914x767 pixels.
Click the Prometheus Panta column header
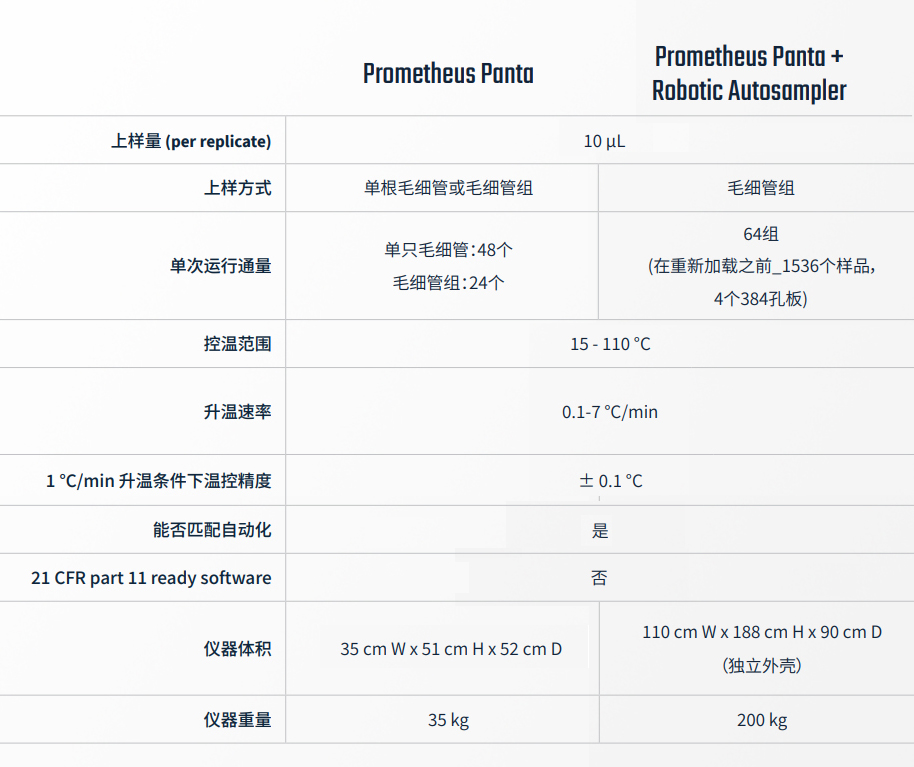(448, 74)
